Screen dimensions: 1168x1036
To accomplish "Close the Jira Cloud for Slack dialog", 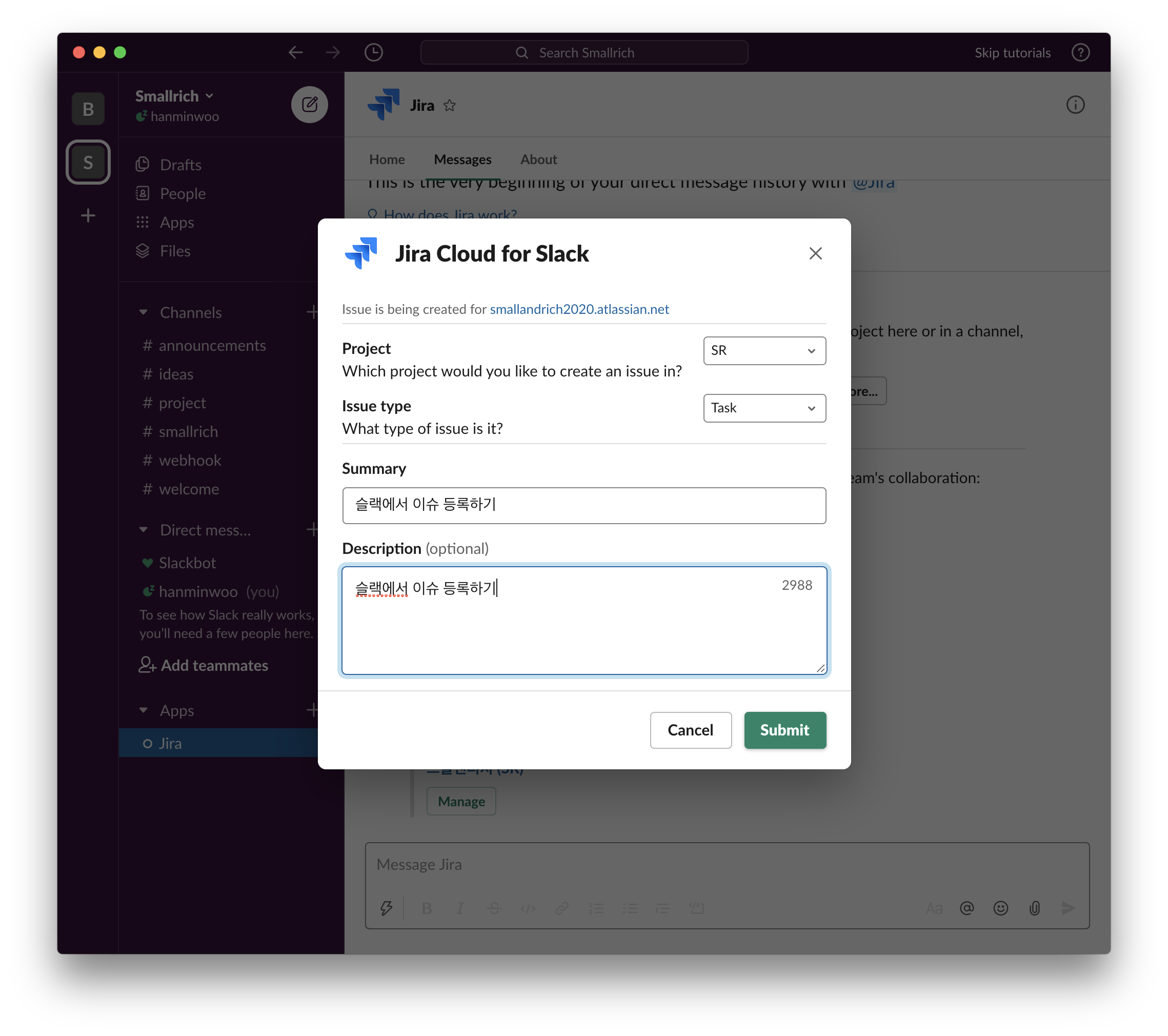I will (x=815, y=253).
